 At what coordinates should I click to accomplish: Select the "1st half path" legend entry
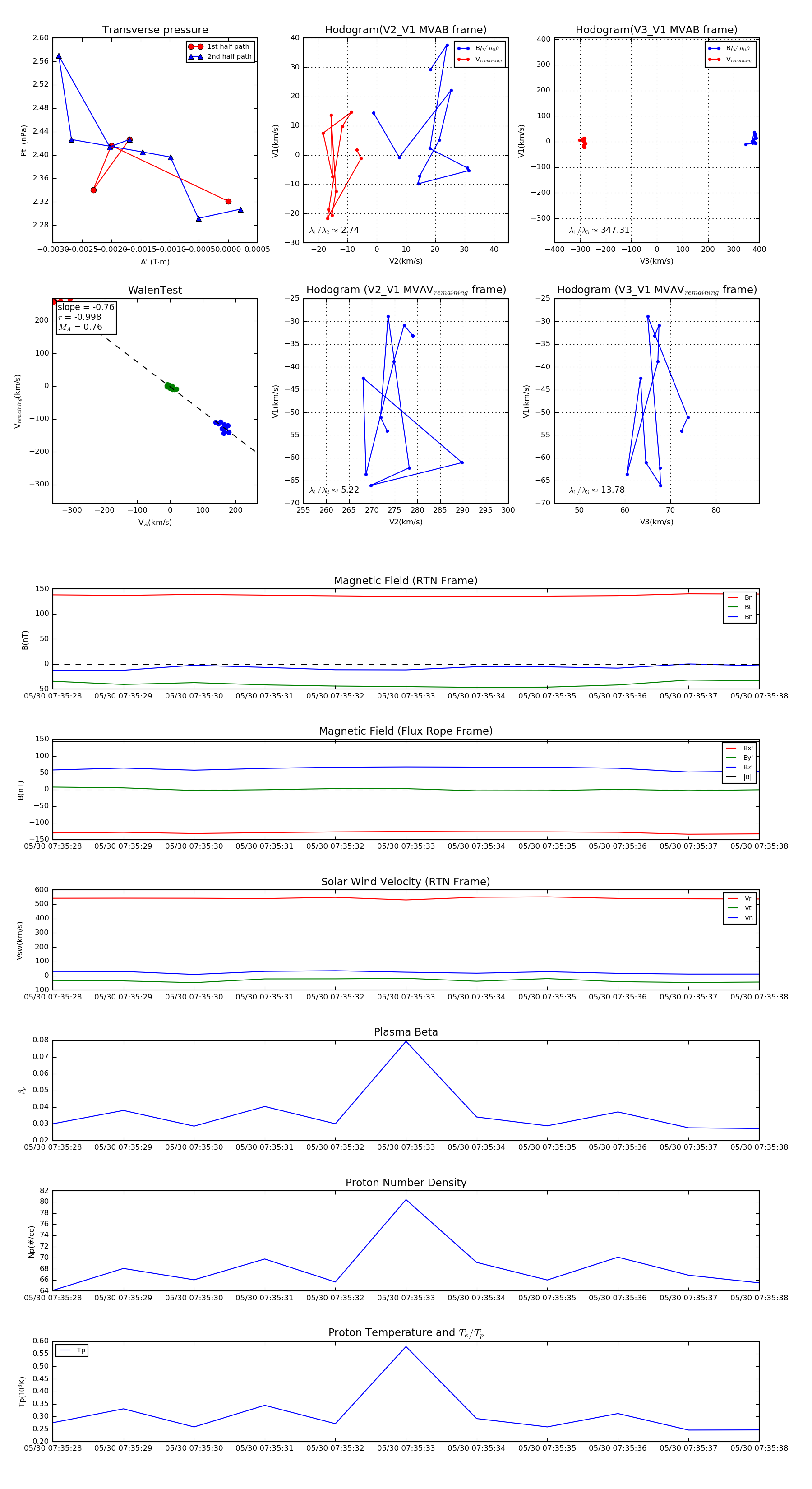219,47
